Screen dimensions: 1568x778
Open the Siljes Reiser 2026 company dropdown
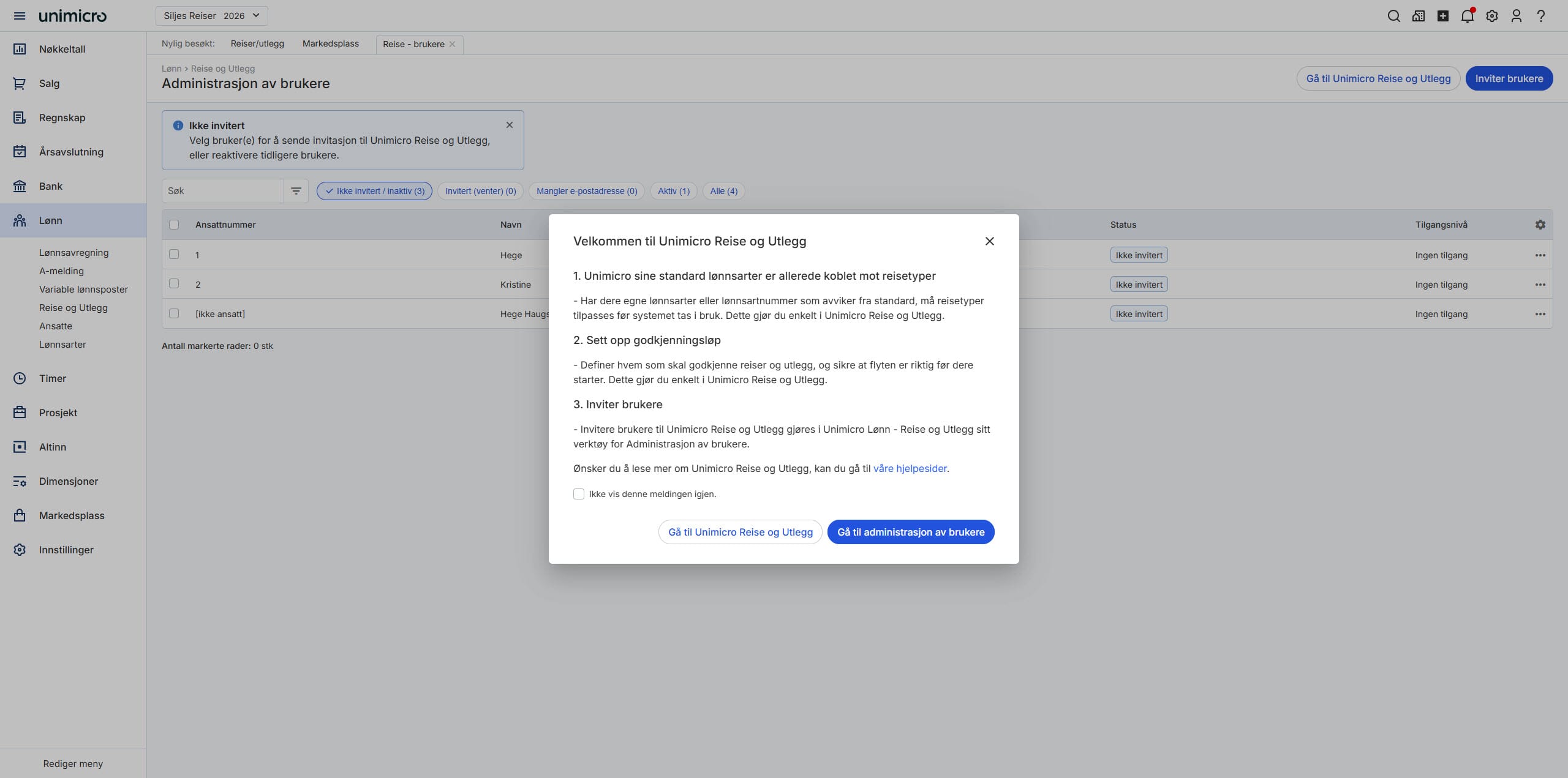pos(211,16)
